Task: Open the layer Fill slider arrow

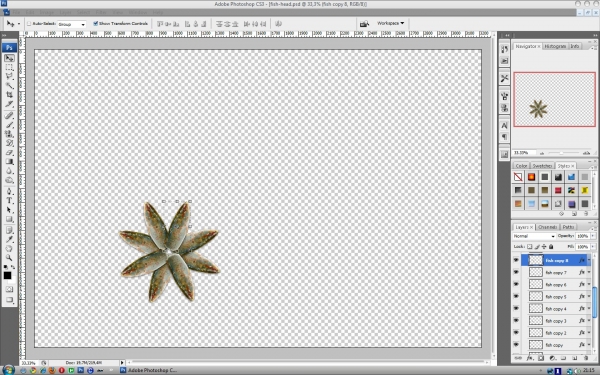Action: (593, 247)
